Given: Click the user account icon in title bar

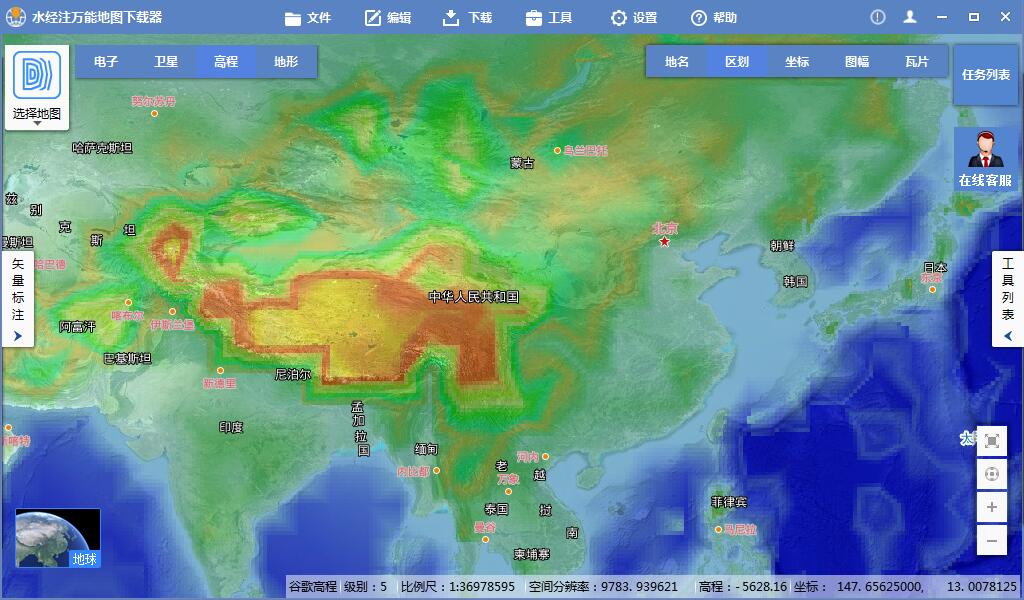Looking at the screenshot, I should click(911, 16).
